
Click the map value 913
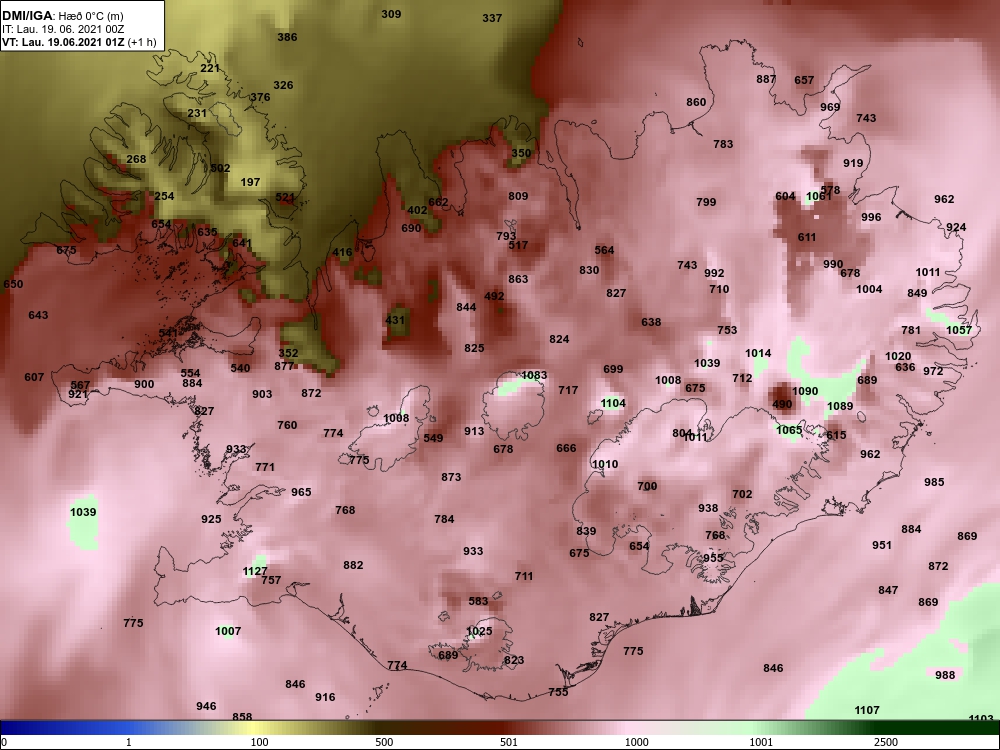click(x=474, y=431)
